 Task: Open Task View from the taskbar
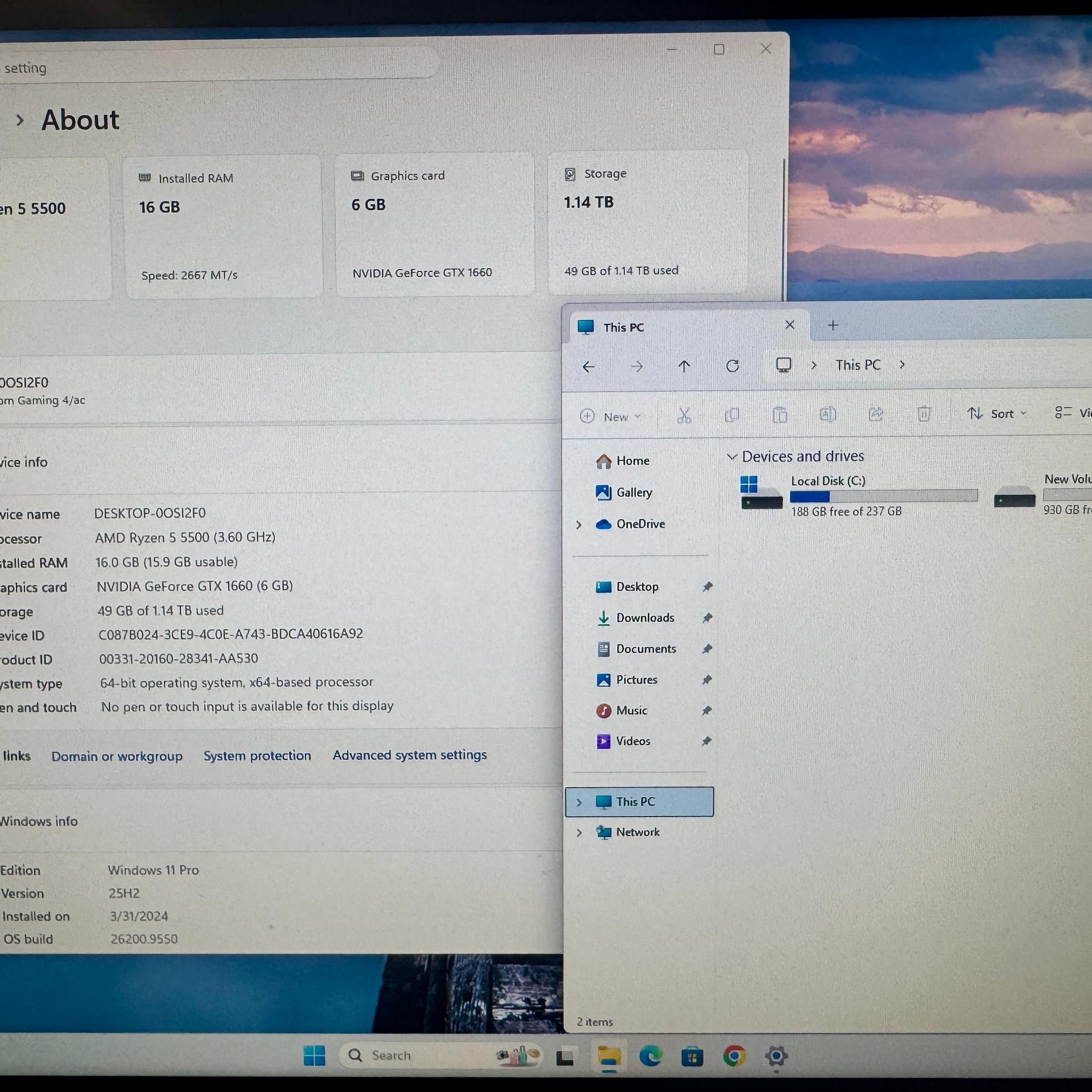(566, 1056)
